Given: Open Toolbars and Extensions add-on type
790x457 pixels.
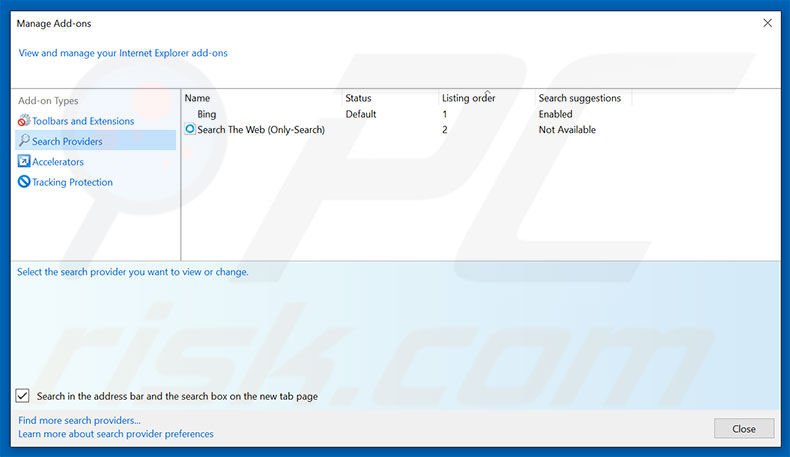Looking at the screenshot, I should 83,121.
